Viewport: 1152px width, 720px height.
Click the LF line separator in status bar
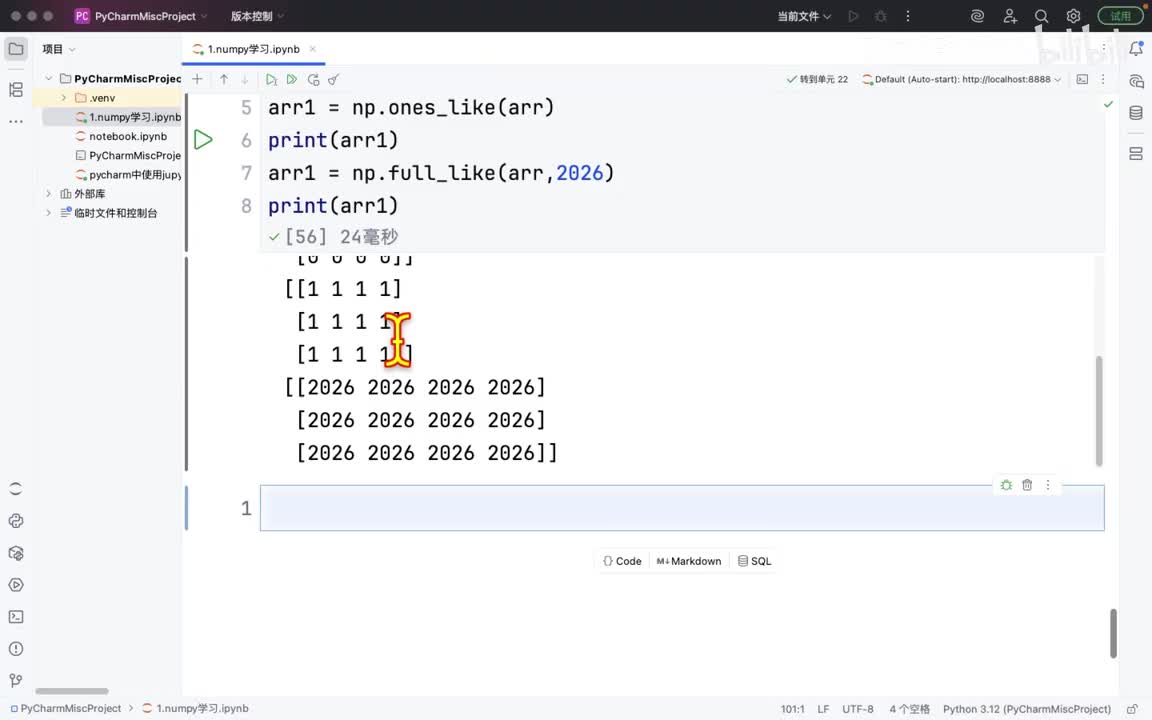click(x=823, y=709)
